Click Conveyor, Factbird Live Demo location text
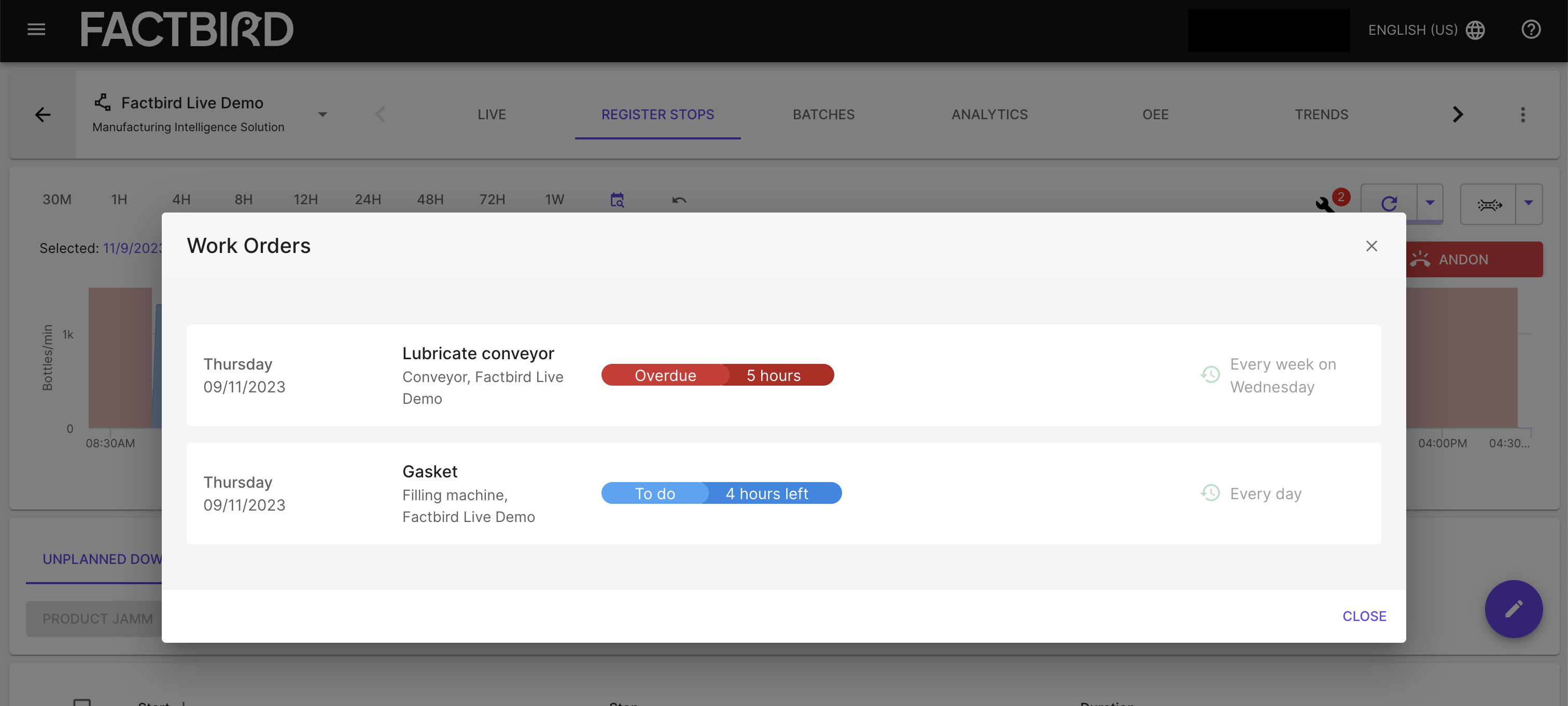 [x=483, y=388]
